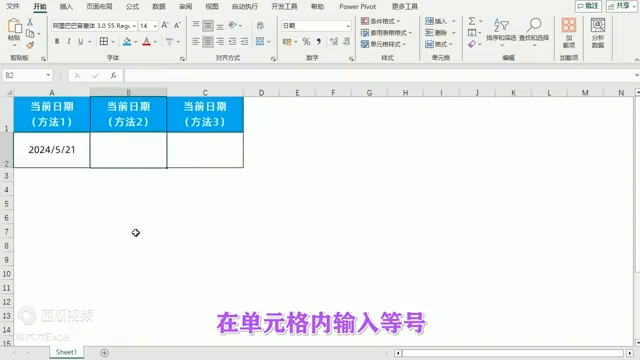This screenshot has width=640, height=360.
Task: Select column C header
Action: tap(205, 93)
